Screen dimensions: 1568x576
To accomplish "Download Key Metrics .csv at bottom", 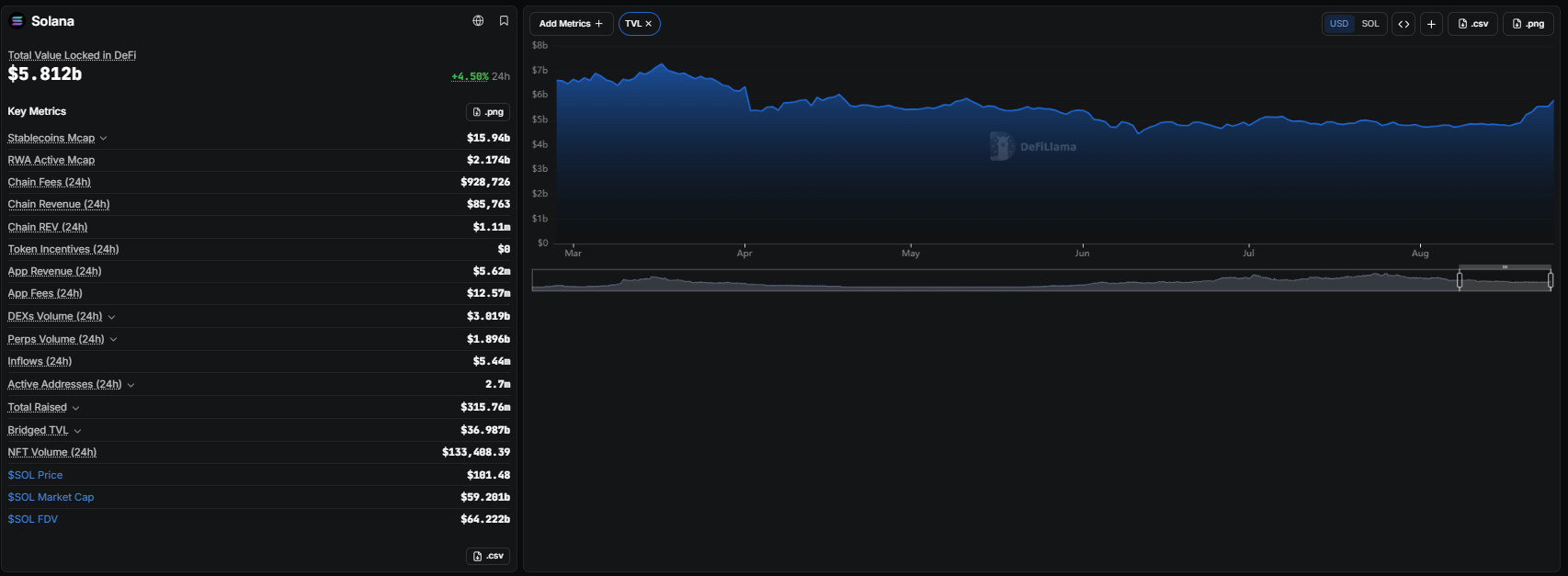I will click(x=488, y=556).
